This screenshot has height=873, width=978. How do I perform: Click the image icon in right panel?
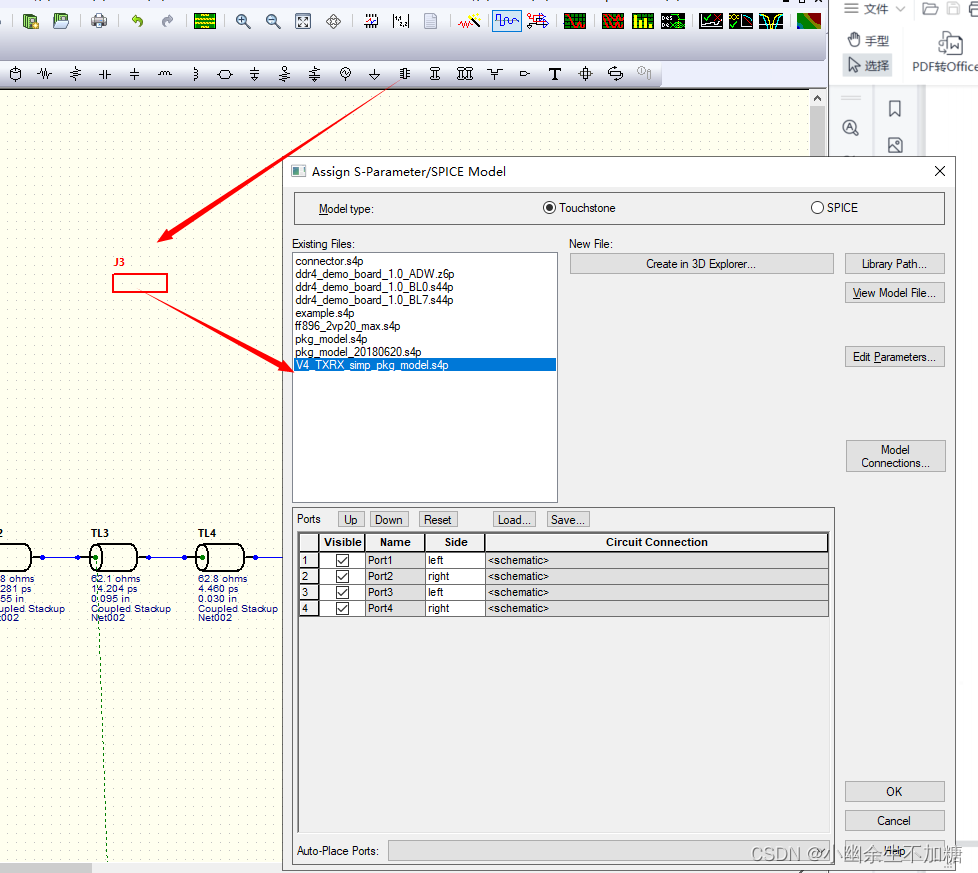pos(895,145)
